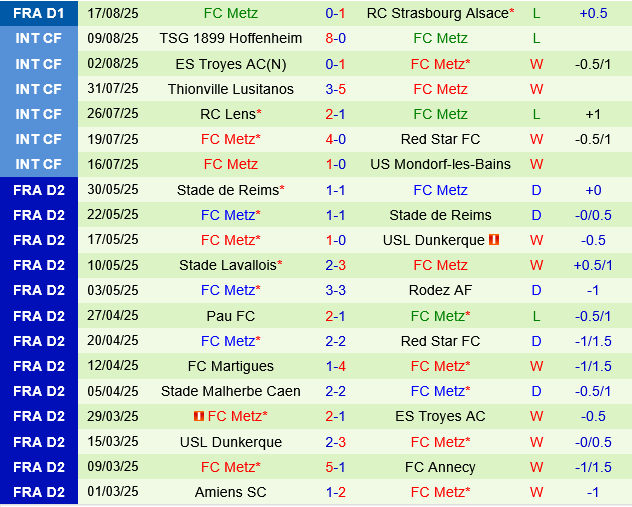Click the FRA D1 league label

tap(39, 13)
